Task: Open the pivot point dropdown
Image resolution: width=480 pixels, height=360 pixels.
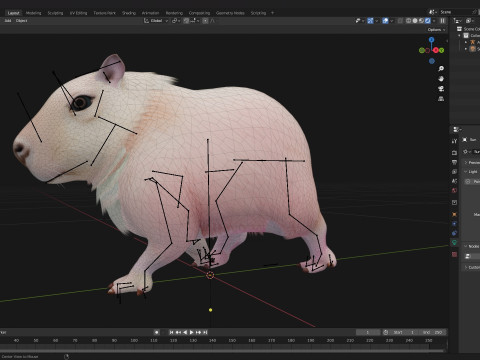Action: [x=176, y=21]
